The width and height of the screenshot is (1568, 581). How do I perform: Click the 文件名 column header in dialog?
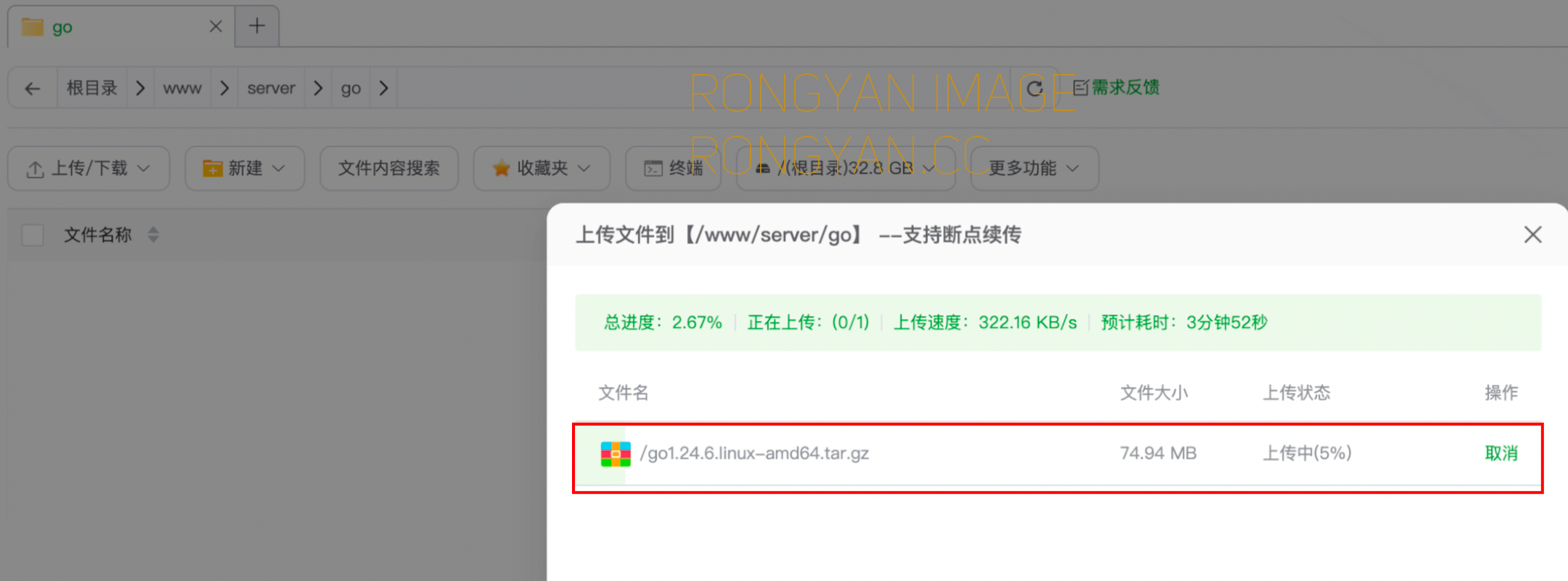[623, 393]
